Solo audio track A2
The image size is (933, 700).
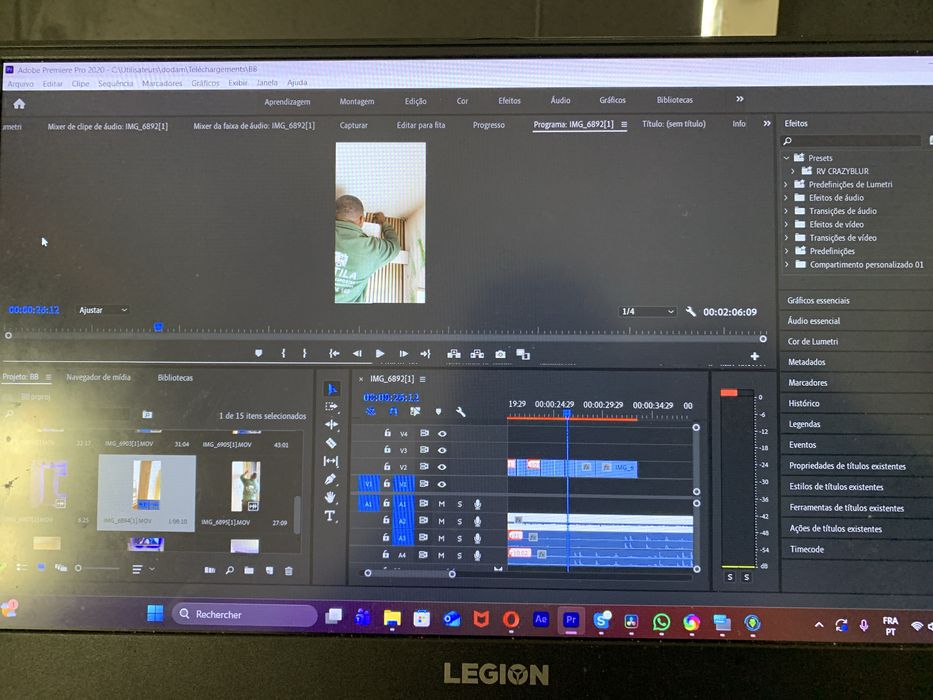[459, 521]
